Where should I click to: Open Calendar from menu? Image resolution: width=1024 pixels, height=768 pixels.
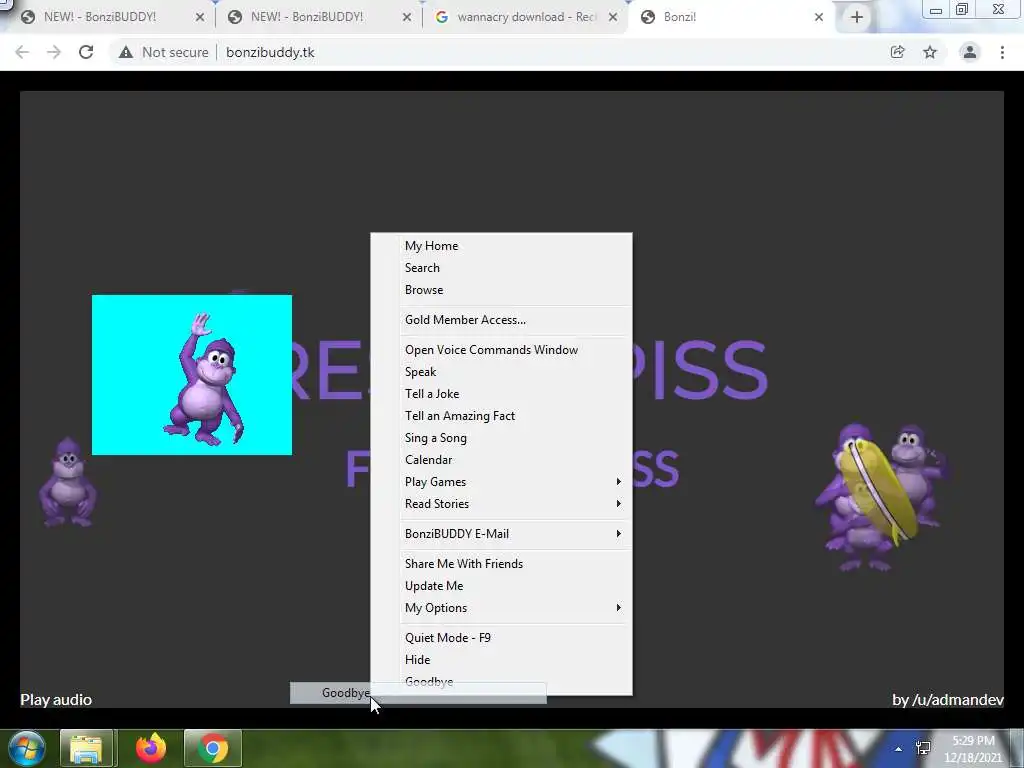(x=501, y=460)
